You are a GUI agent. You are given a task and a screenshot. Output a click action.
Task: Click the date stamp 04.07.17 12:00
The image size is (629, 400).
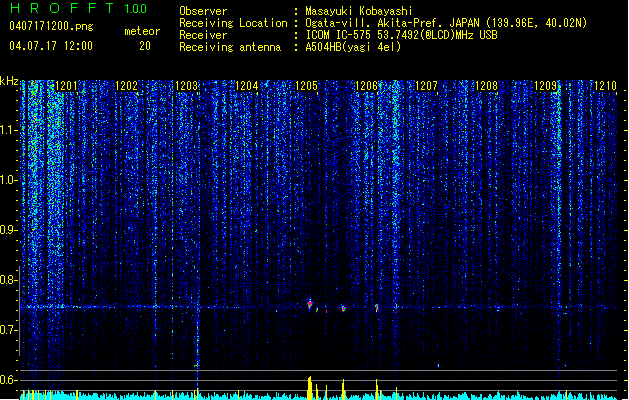[51, 45]
